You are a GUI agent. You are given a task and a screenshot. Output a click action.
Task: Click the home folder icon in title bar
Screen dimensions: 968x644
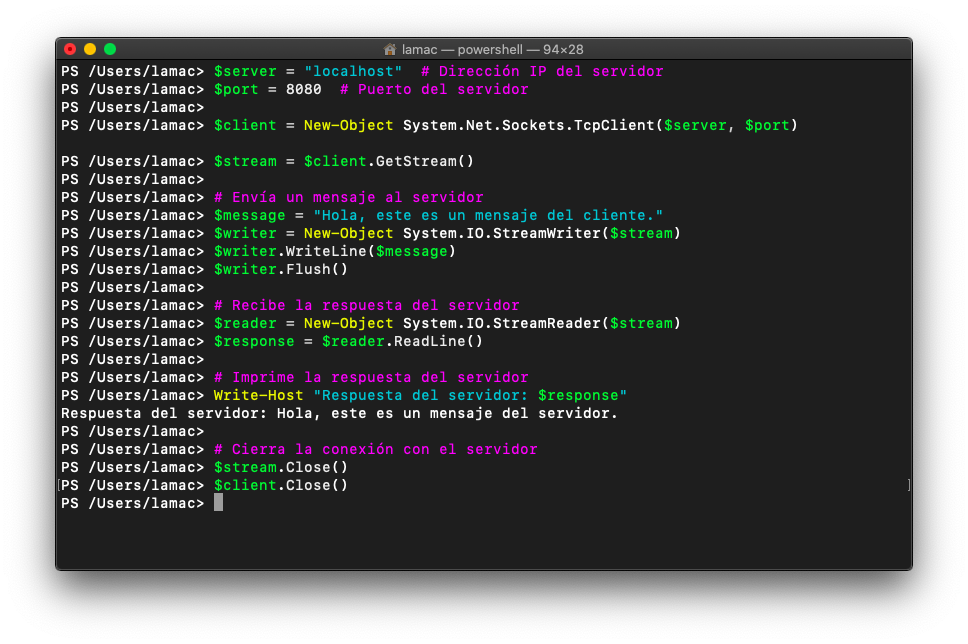point(390,49)
